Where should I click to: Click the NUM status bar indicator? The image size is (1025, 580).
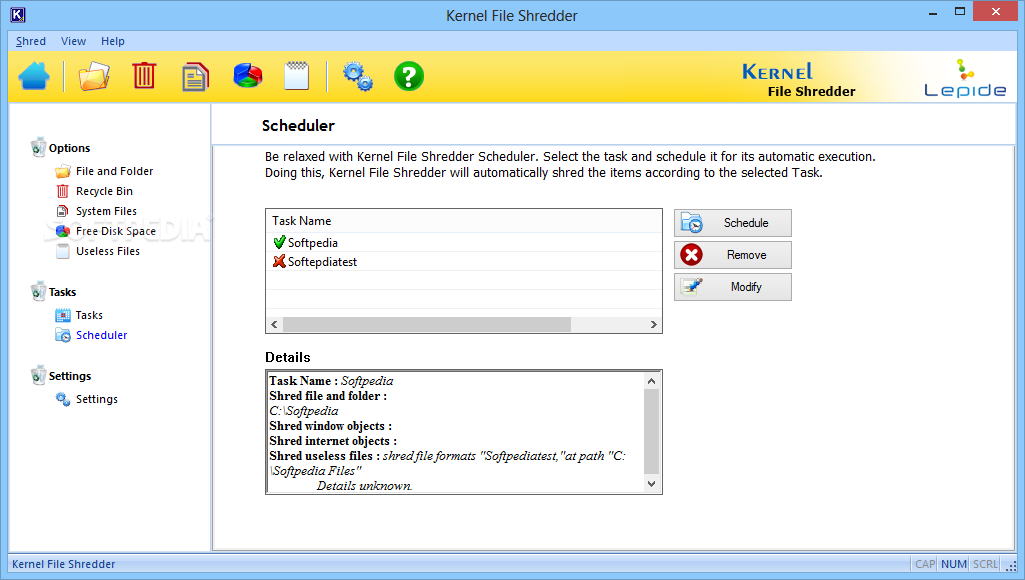tap(954, 564)
